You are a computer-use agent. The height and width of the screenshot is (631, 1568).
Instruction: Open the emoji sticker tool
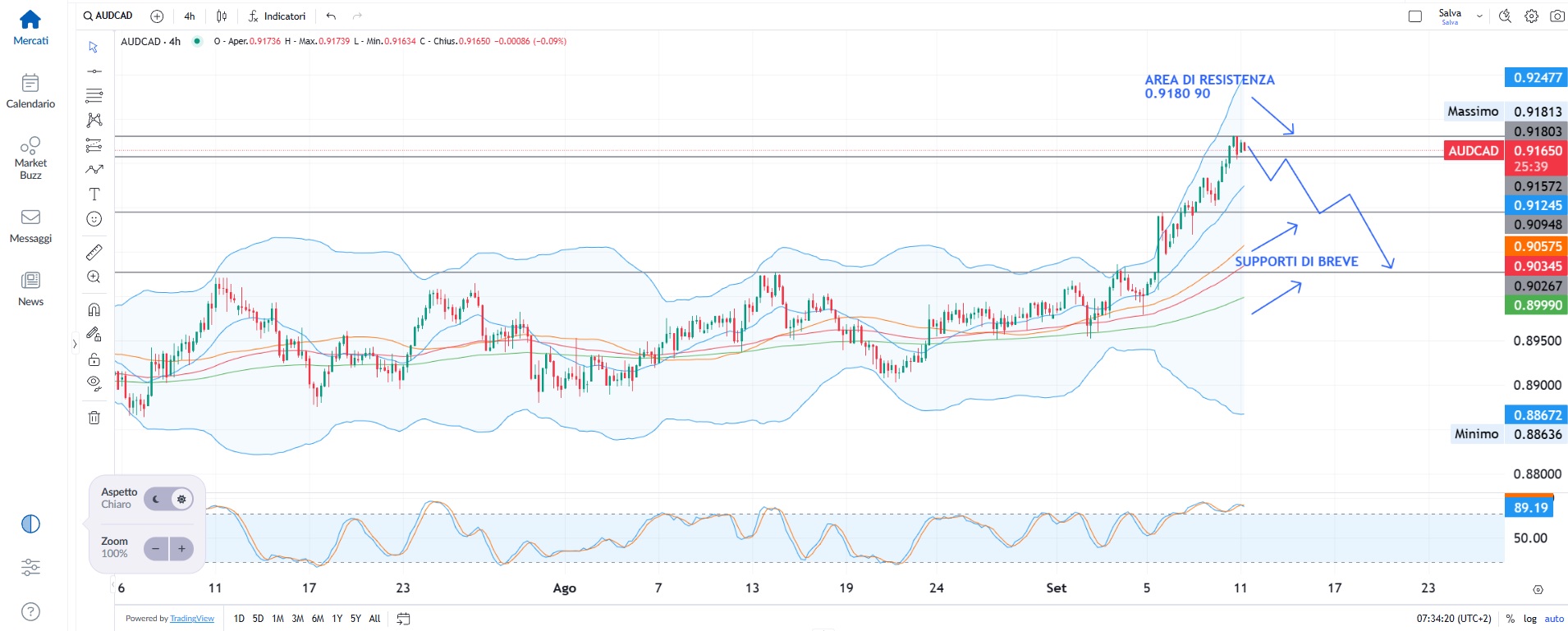94,219
